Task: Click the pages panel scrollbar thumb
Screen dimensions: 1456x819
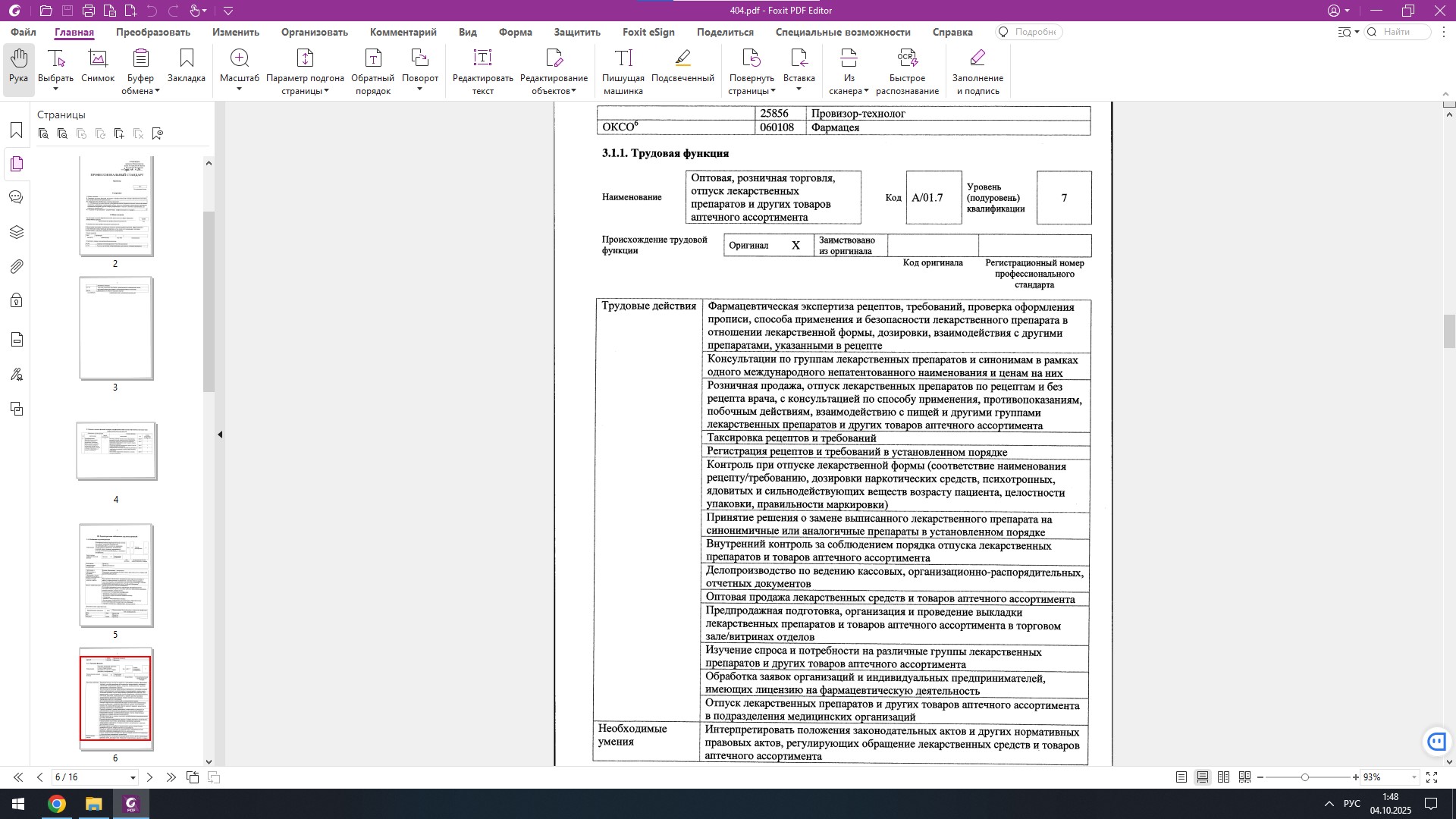Action: 209,302
